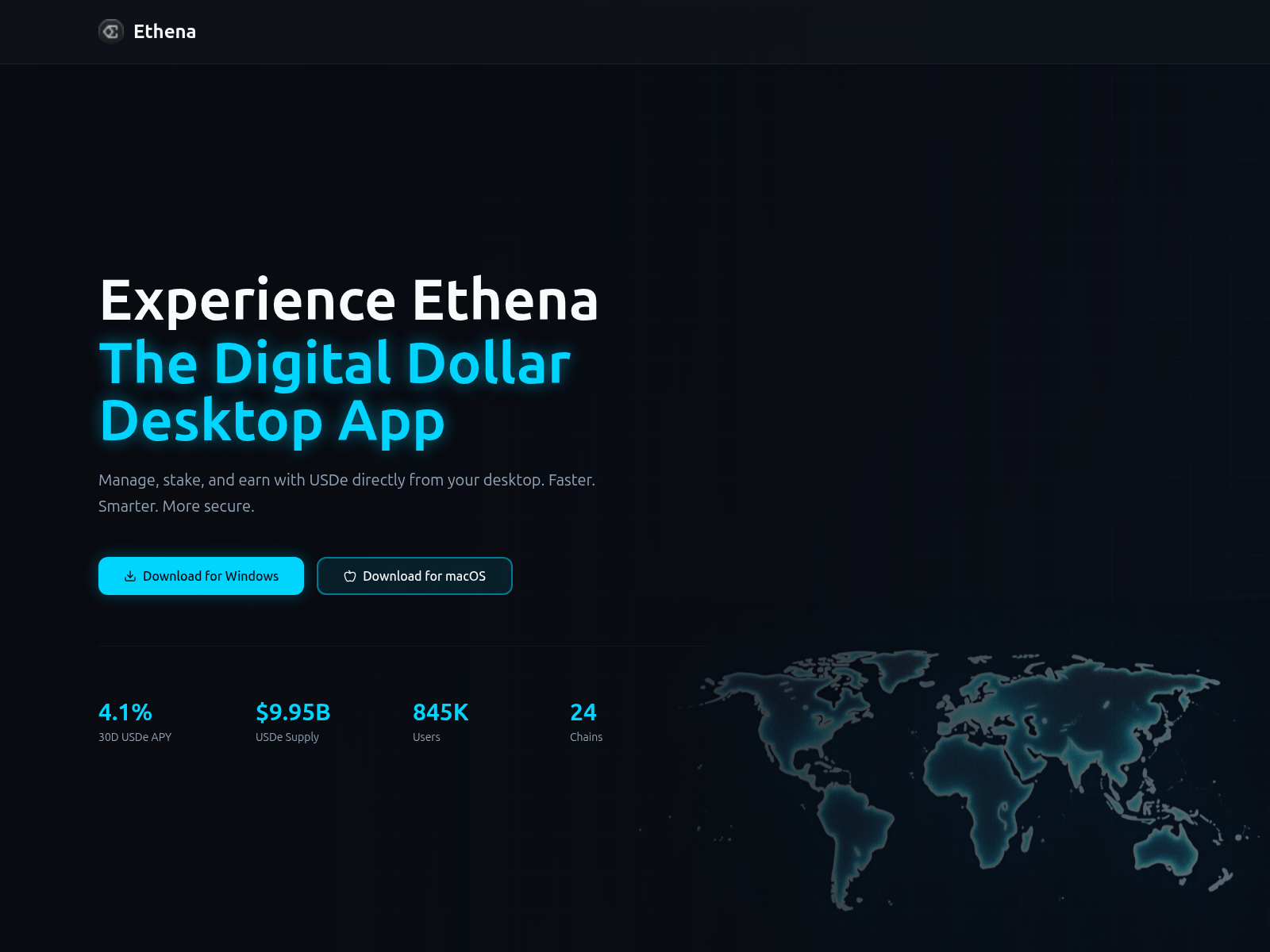Click the Chains stat label
1270x952 pixels.
point(586,737)
